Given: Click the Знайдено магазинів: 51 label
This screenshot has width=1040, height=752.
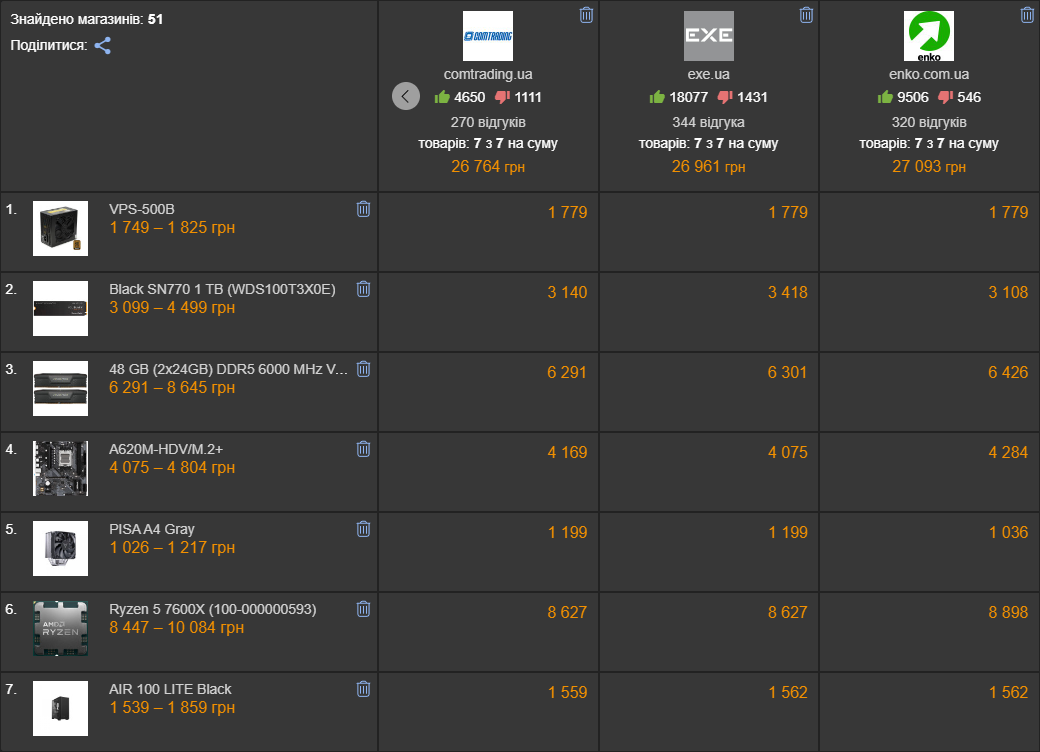Looking at the screenshot, I should coord(86,19).
